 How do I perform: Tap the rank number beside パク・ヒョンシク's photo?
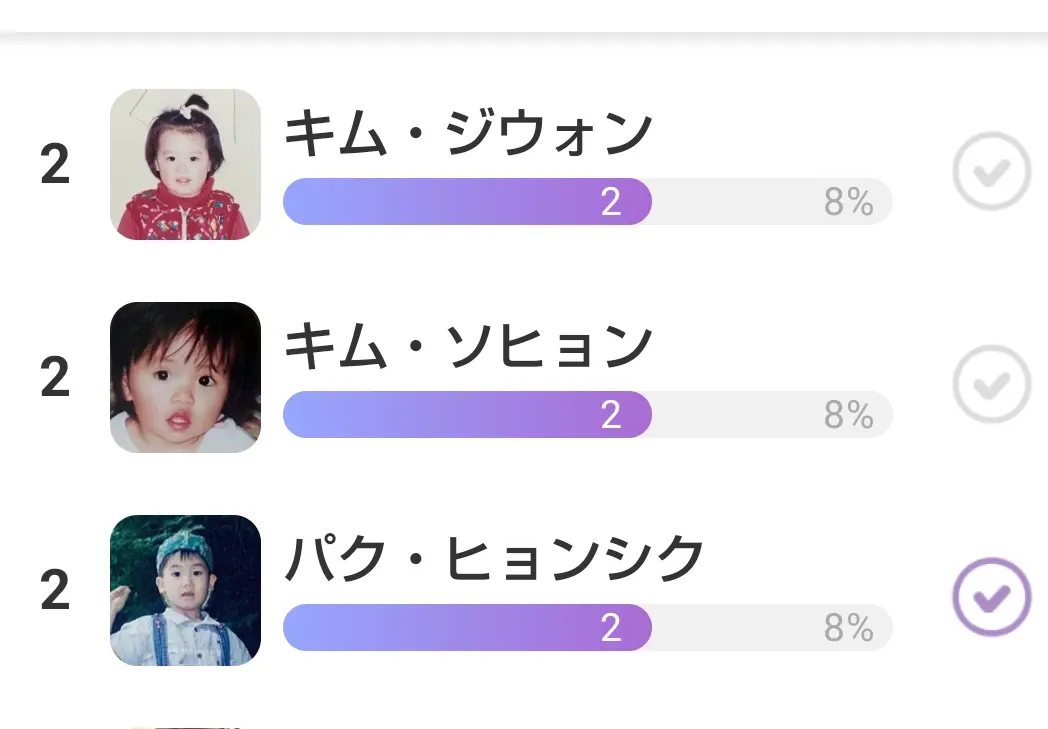[55, 591]
